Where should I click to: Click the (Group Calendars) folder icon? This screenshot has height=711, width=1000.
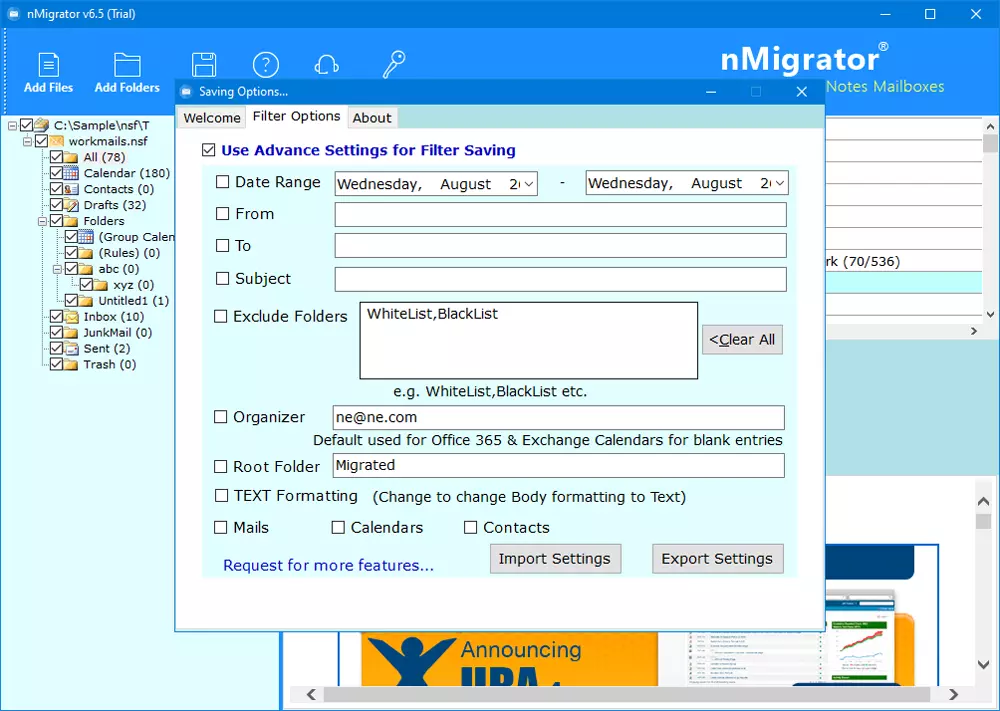[x=86, y=237]
